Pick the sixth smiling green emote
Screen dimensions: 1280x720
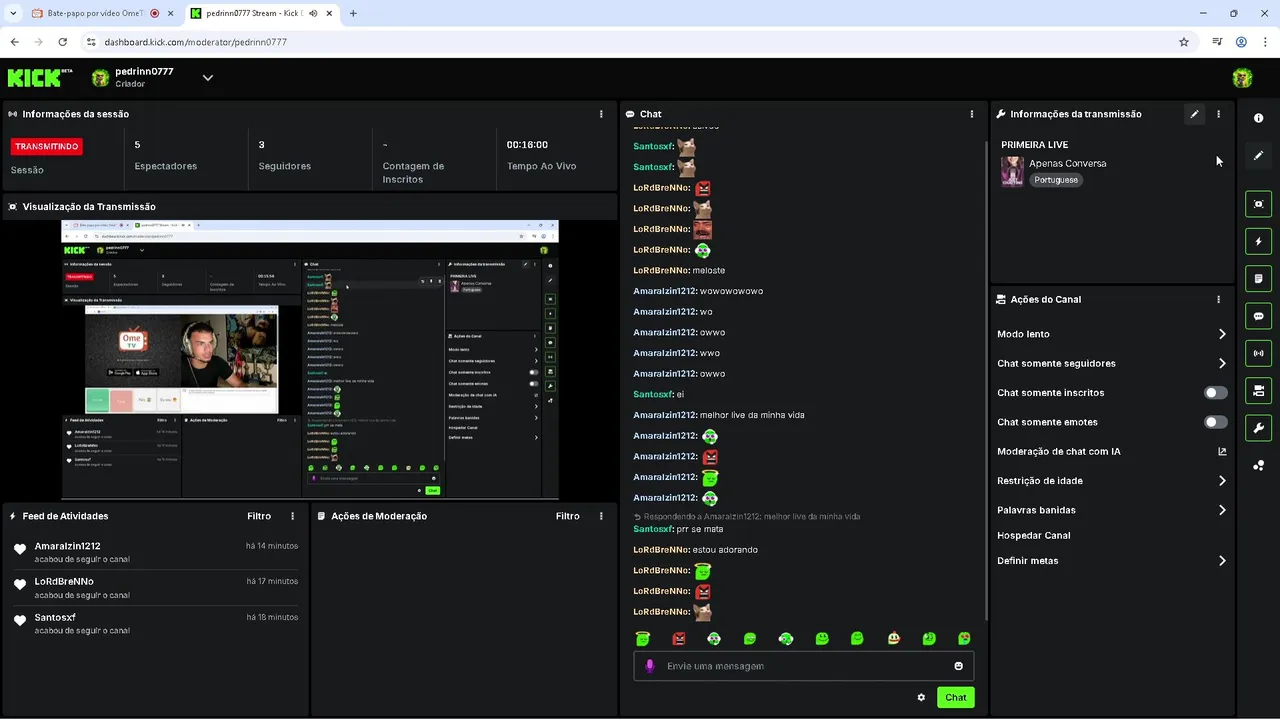pos(822,638)
